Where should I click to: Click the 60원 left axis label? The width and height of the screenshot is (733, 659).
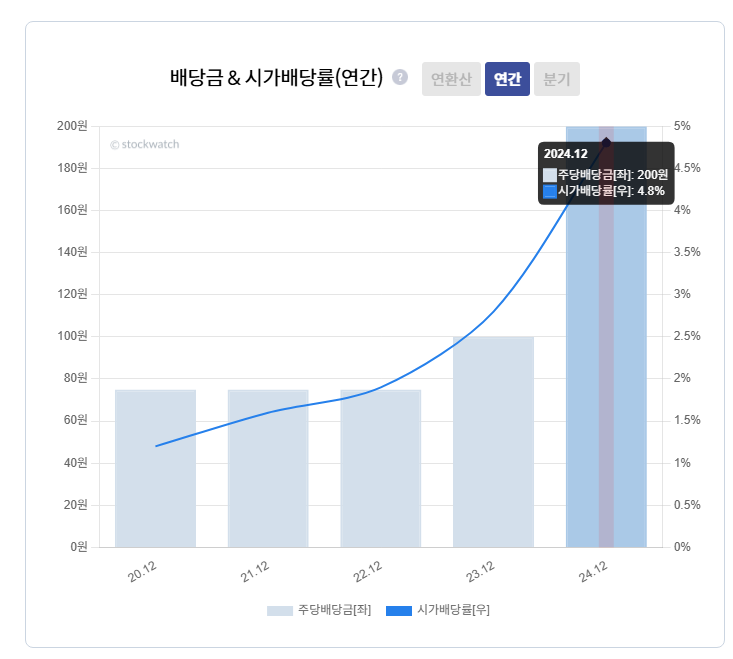click(x=75, y=420)
